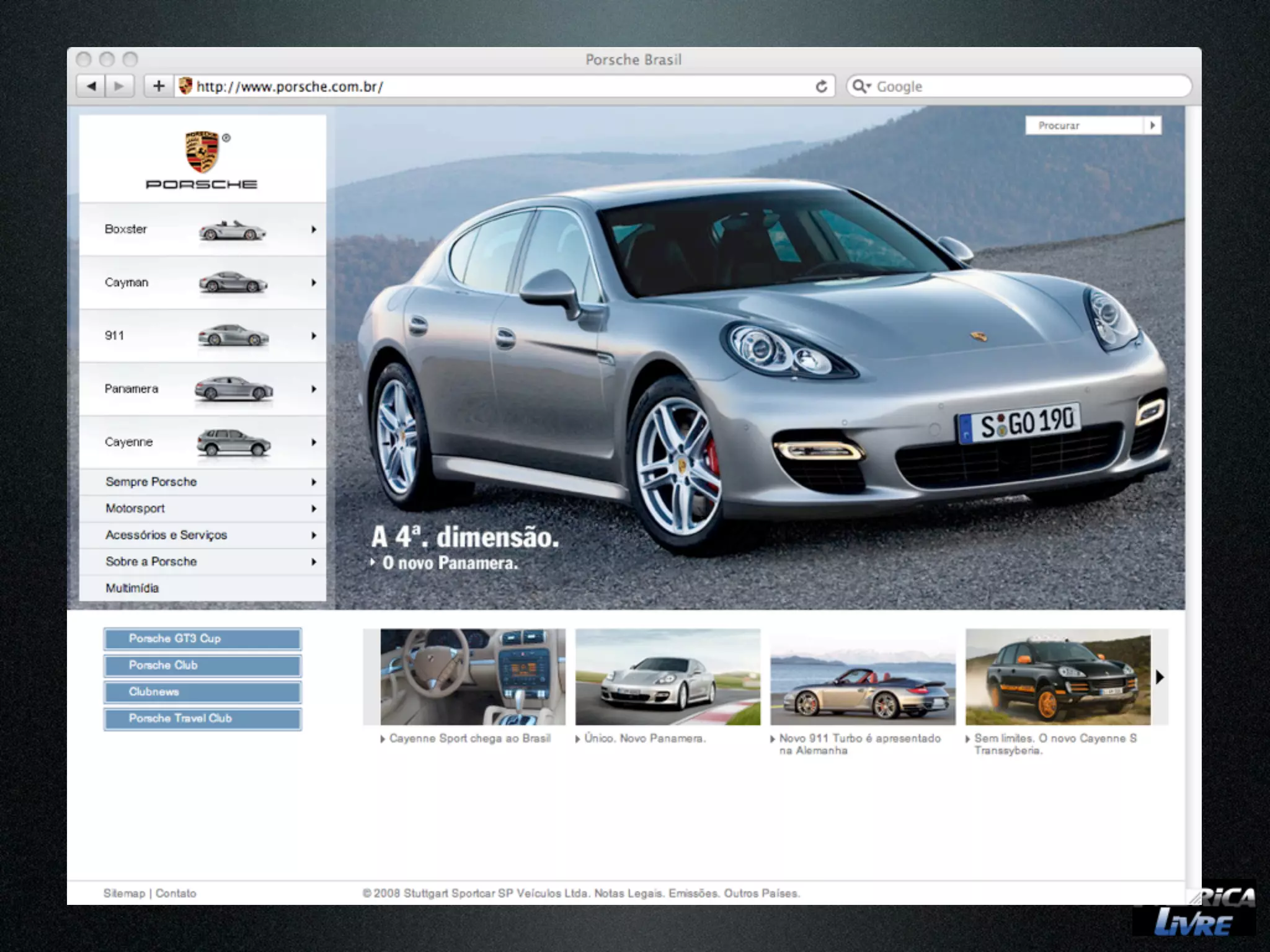This screenshot has width=1270, height=952.
Task: Click the browser back arrow button
Action: click(x=91, y=86)
